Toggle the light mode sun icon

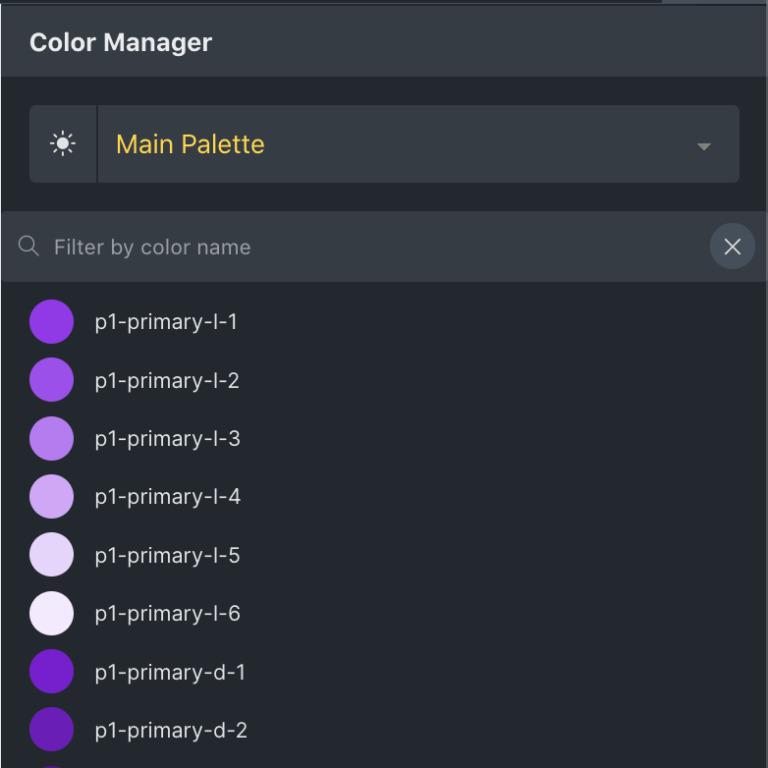pyautogui.click(x=63, y=144)
